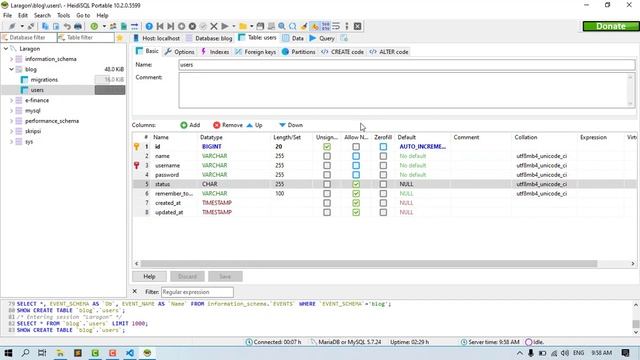Click the microphone icon in system tray
Screen dimensions: 640x360
coord(531,353)
